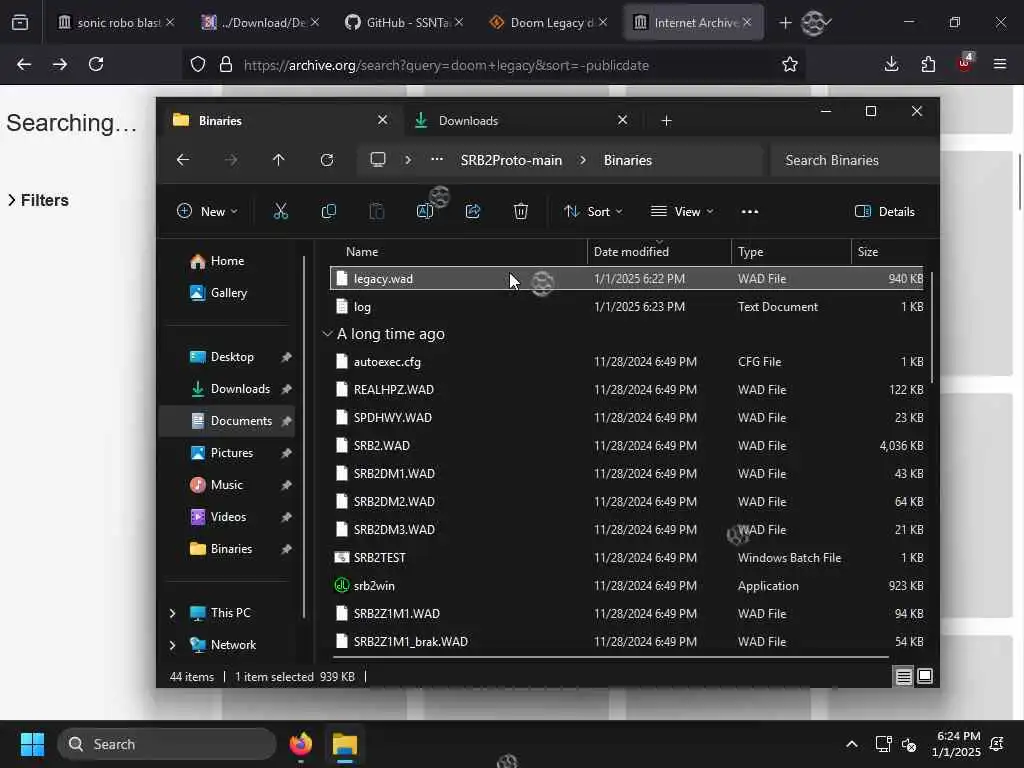
Task: Show hidden system tray icons
Action: [852, 744]
